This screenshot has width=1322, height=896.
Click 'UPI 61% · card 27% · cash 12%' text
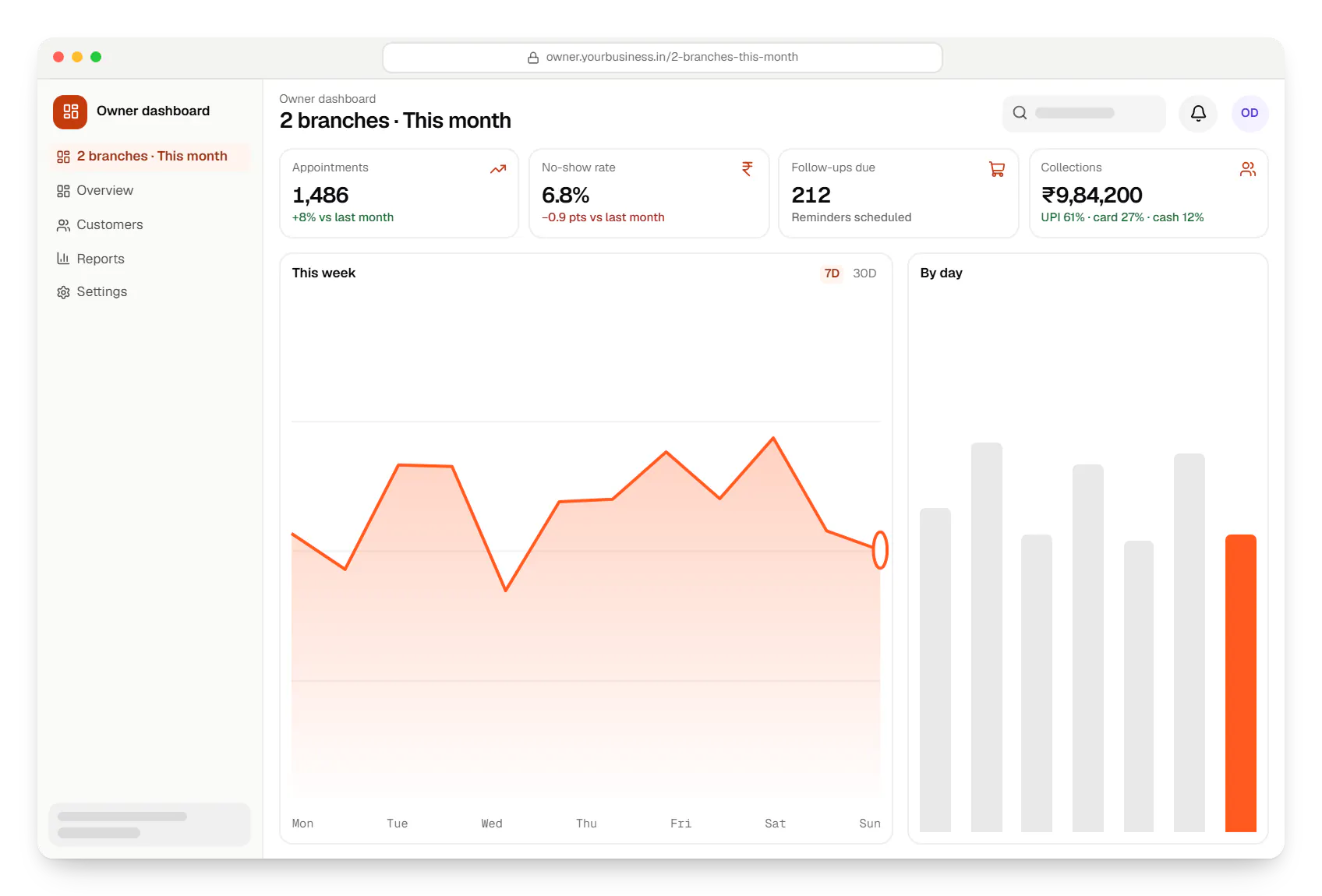pyautogui.click(x=1122, y=217)
